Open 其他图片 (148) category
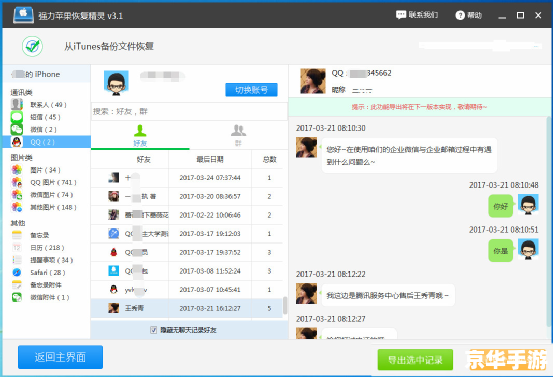554x378 pixels. [47, 207]
